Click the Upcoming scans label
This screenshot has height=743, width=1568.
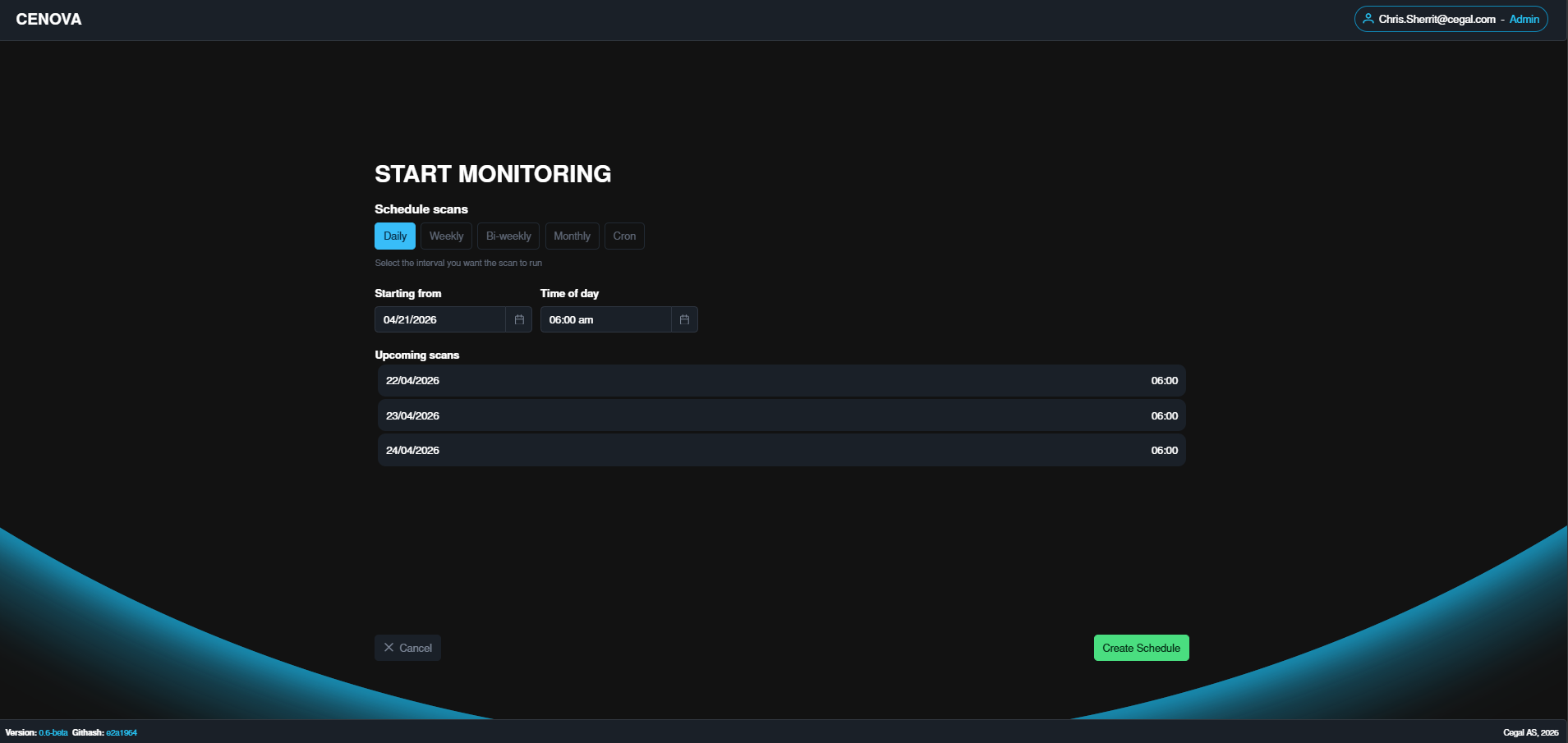tap(417, 355)
